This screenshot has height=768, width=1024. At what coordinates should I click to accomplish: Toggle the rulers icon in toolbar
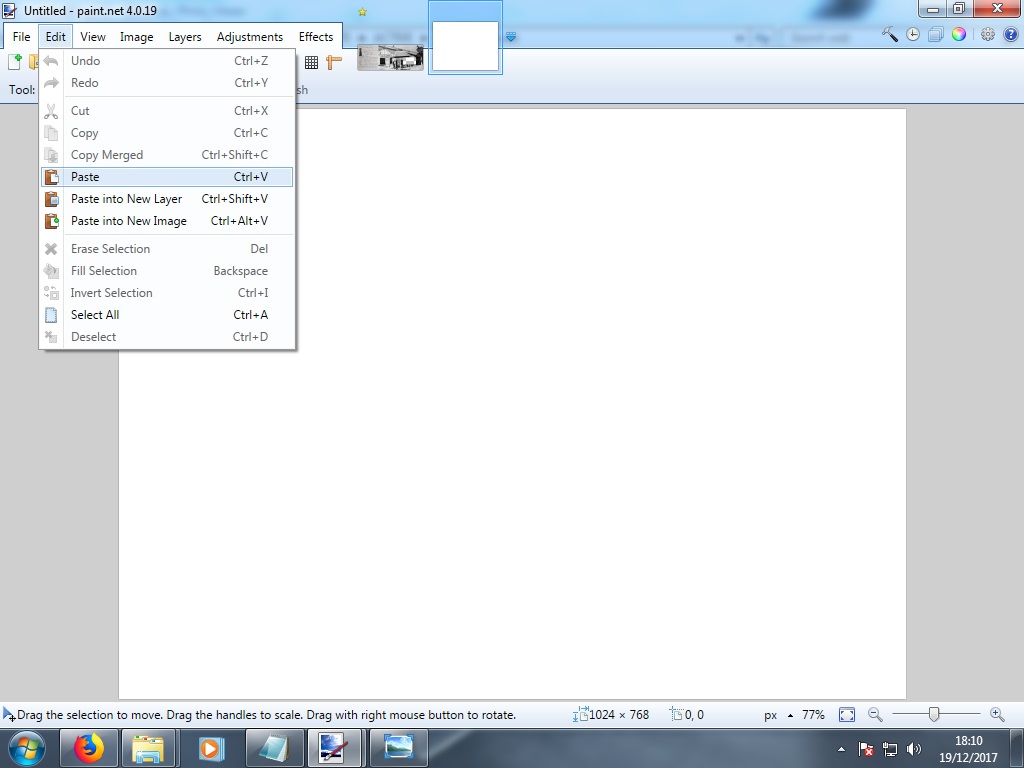334,62
